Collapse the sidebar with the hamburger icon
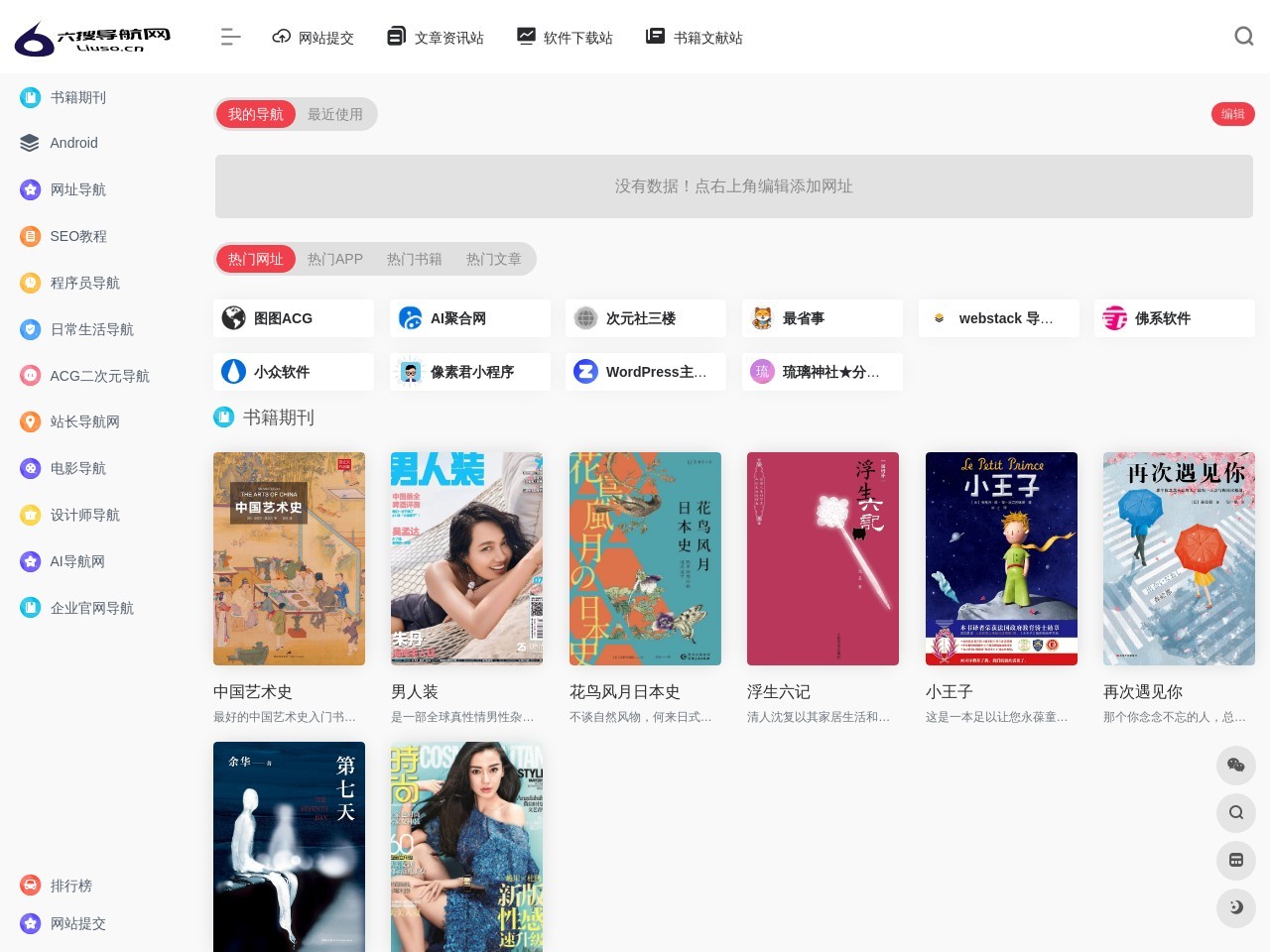1270x952 pixels. point(230,37)
